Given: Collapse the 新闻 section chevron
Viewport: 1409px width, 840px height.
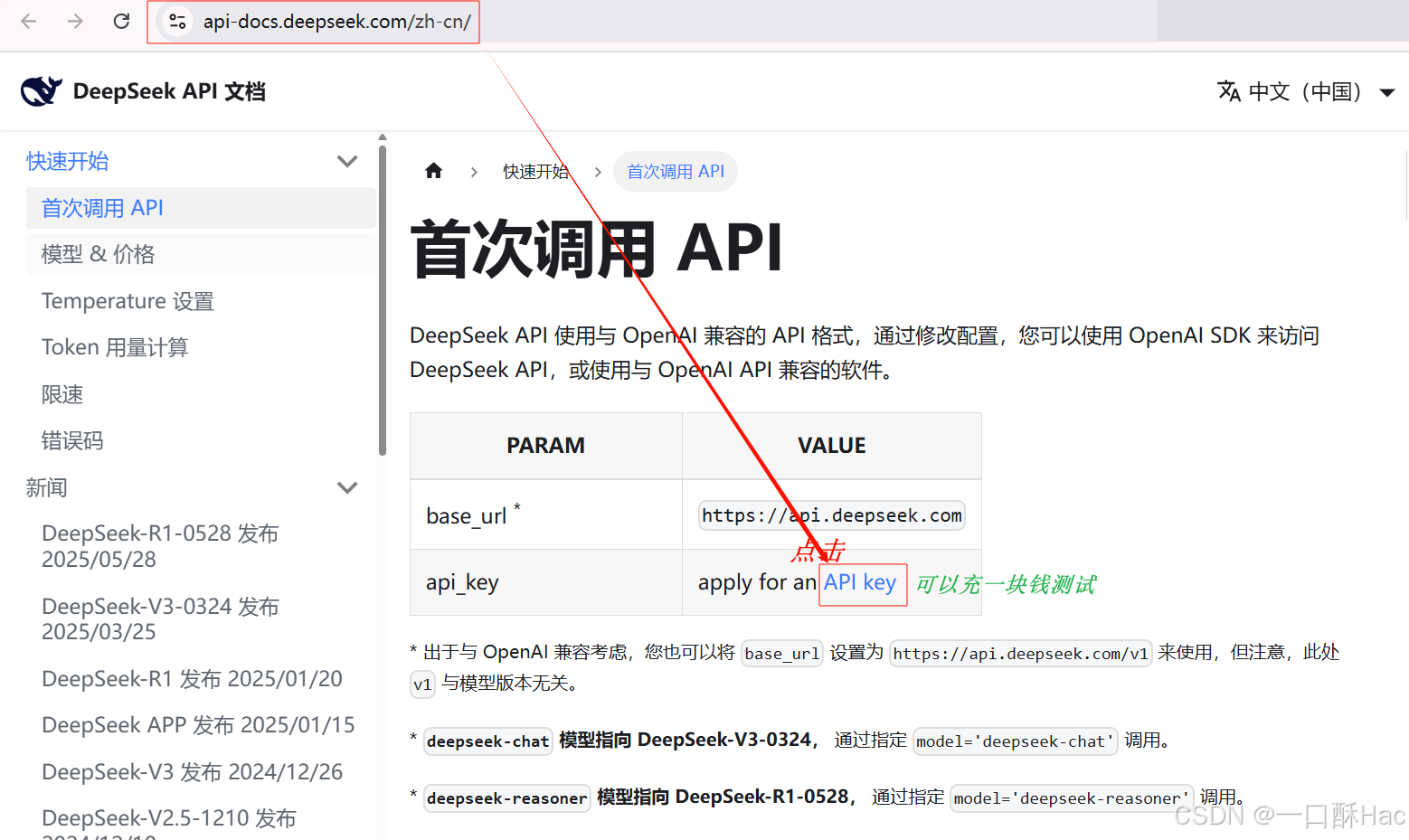Looking at the screenshot, I should tap(347, 488).
